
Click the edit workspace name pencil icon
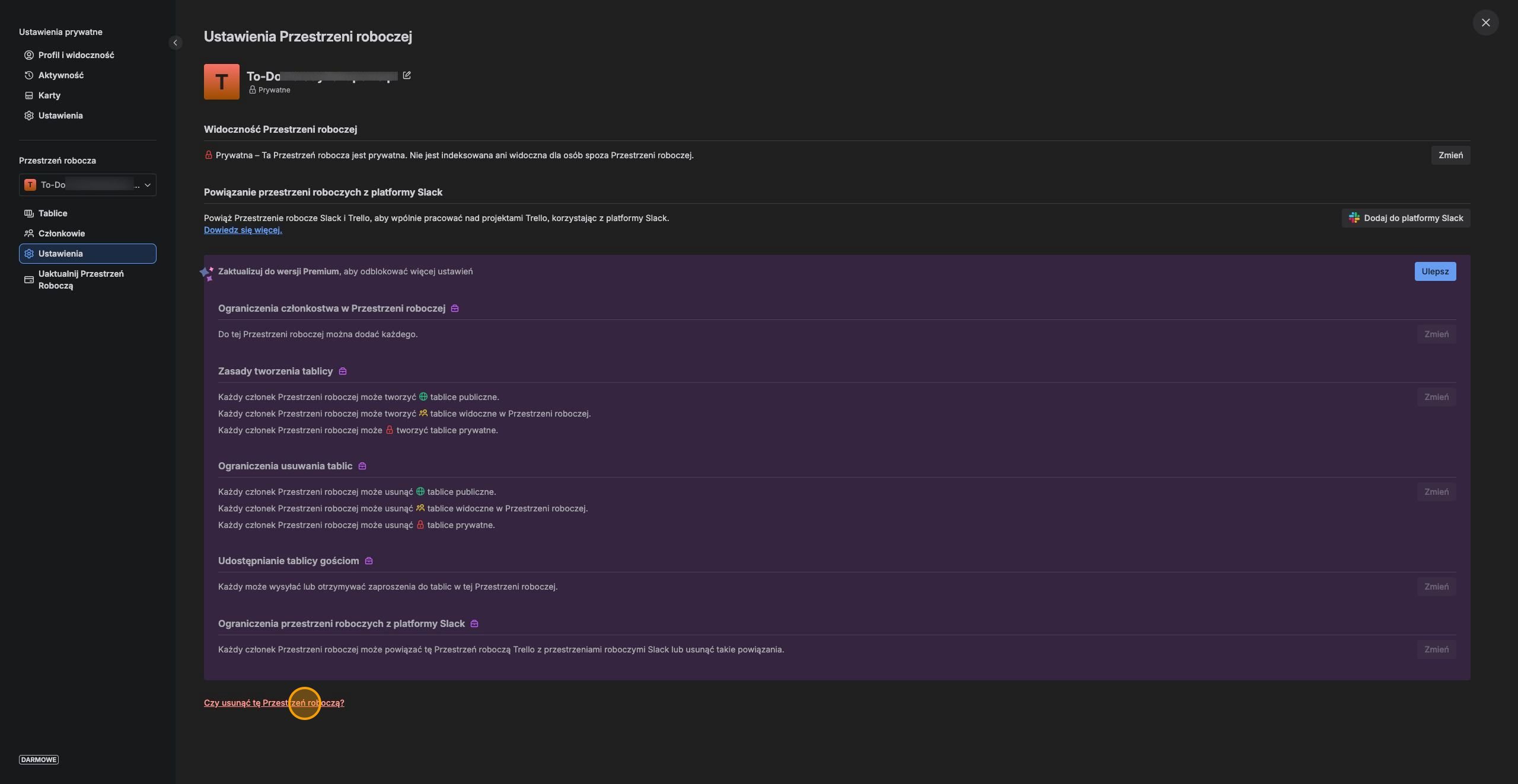click(x=407, y=75)
